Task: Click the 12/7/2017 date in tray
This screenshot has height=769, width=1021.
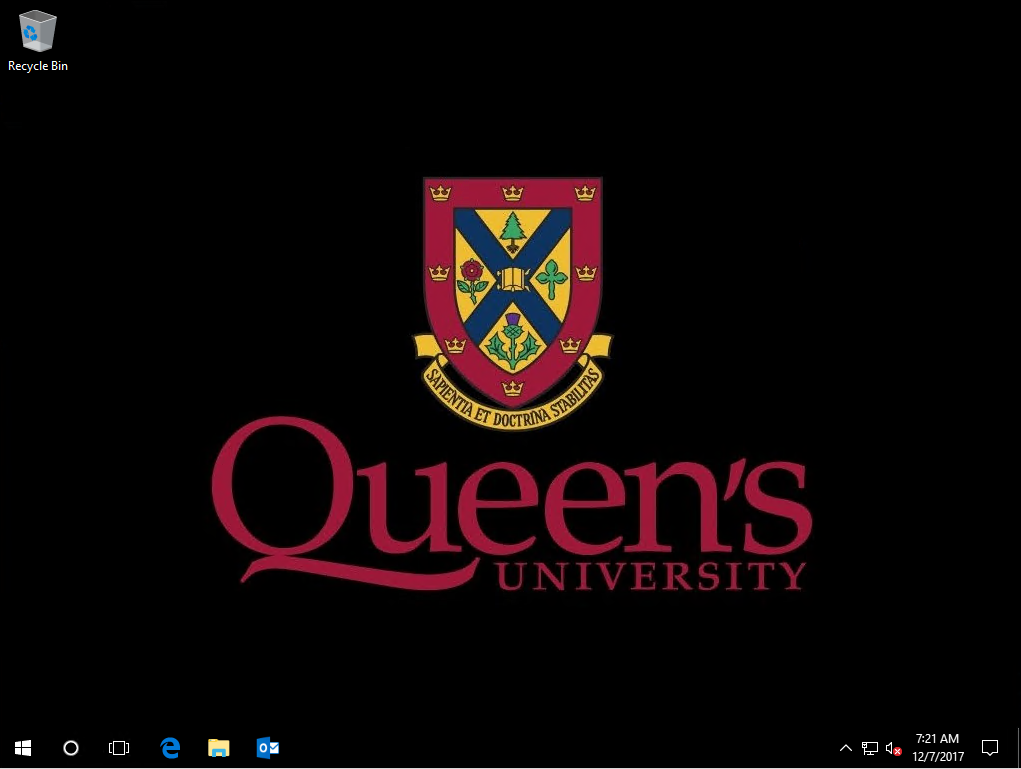Action: (x=937, y=757)
